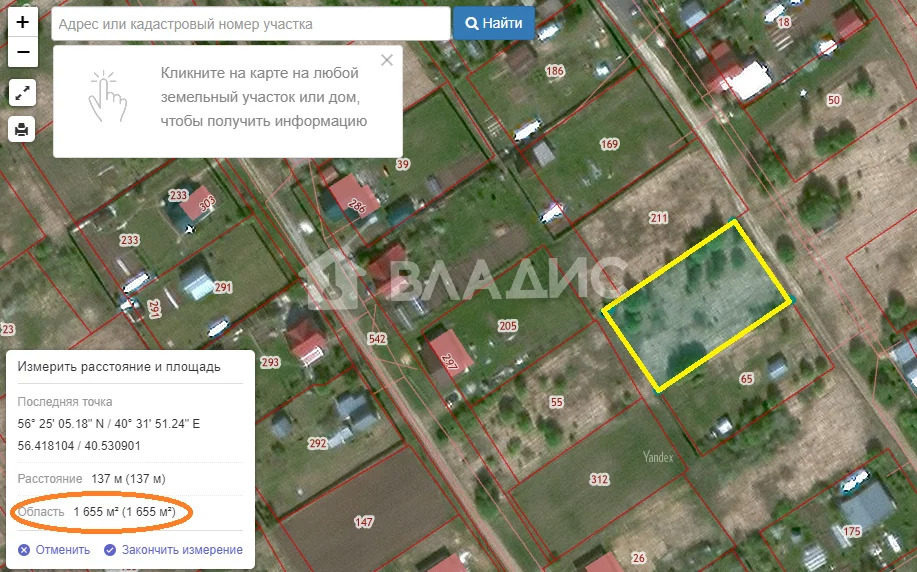
Task: Click the Найти search button
Action: (494, 23)
